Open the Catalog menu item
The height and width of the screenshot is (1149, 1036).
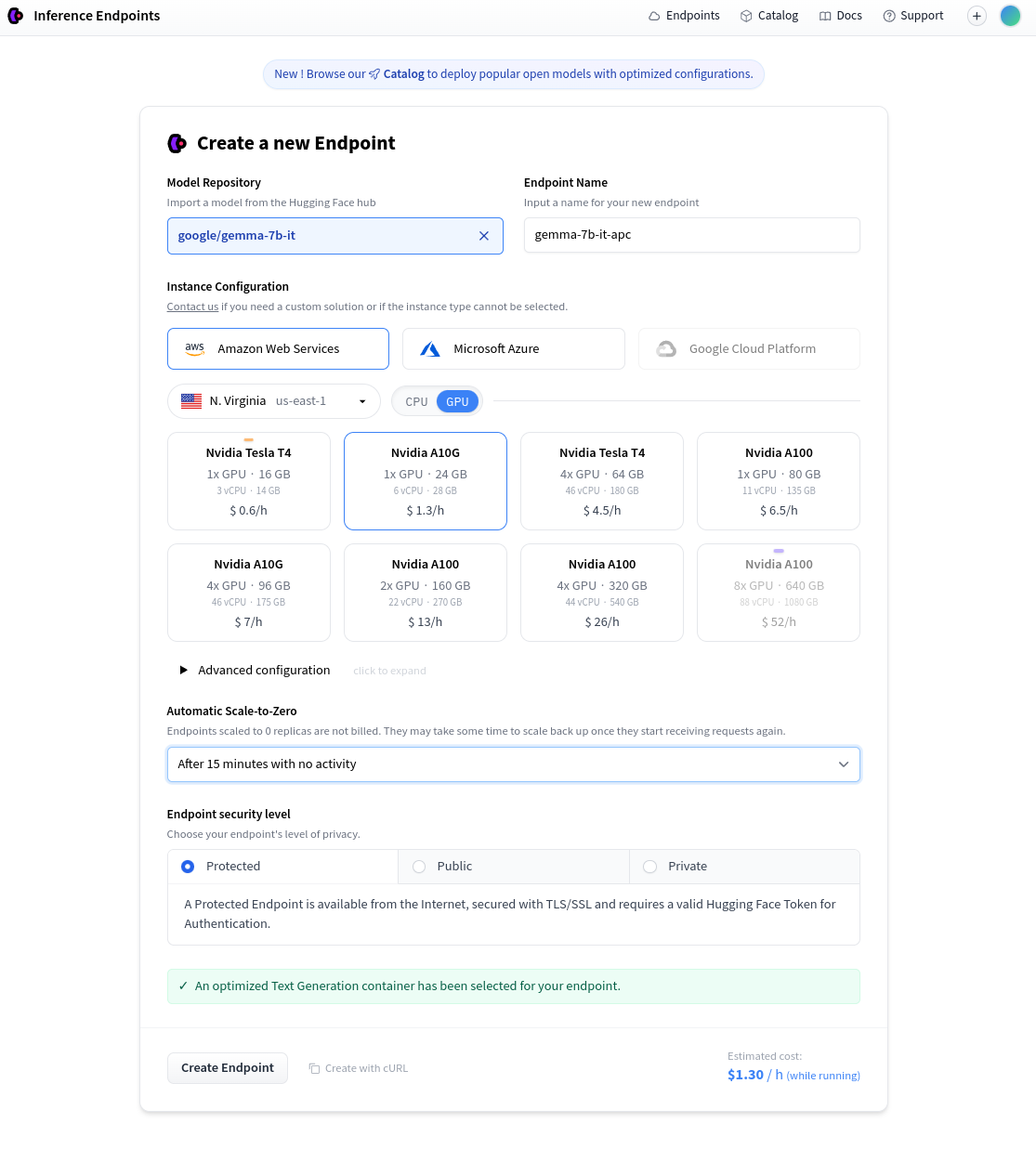(x=768, y=16)
